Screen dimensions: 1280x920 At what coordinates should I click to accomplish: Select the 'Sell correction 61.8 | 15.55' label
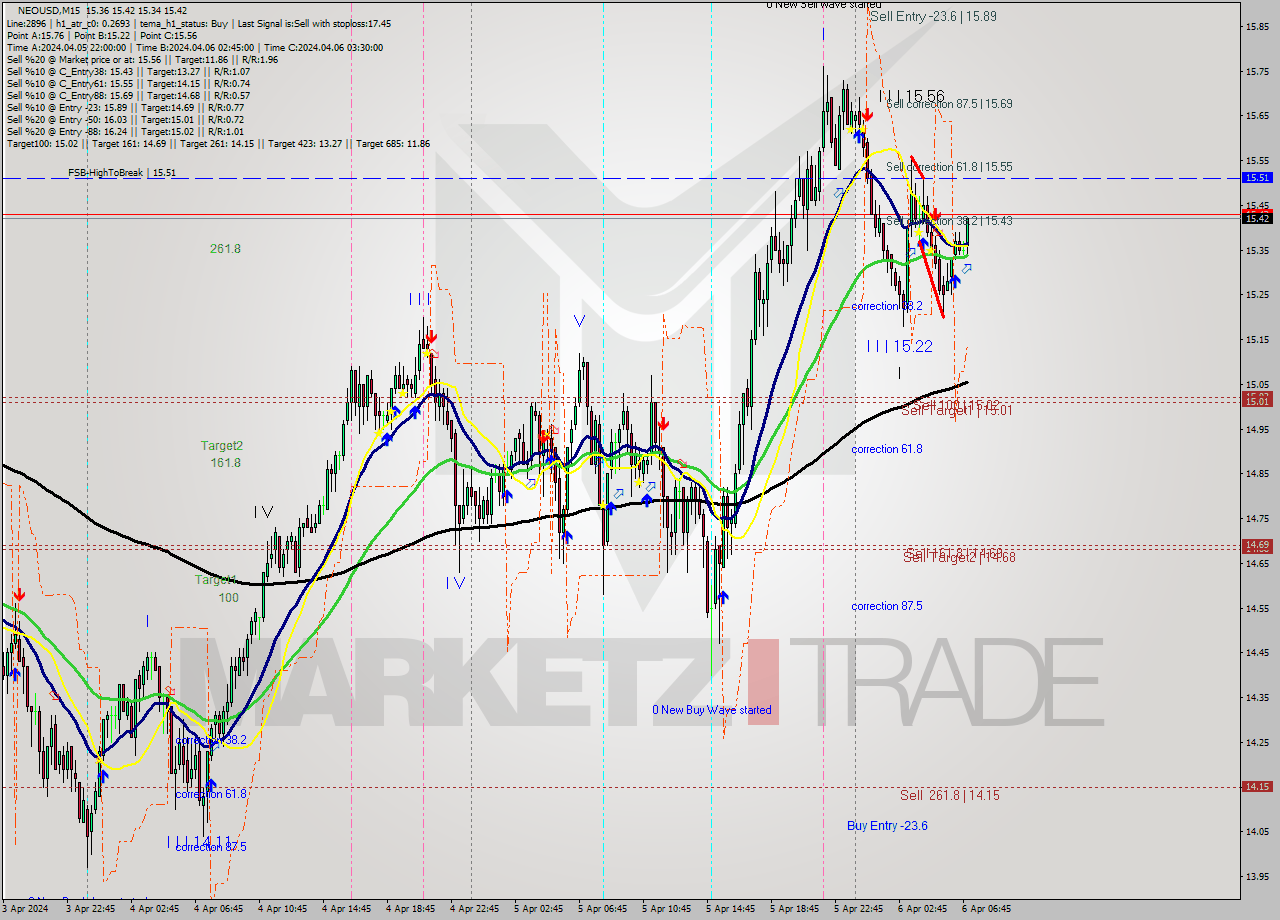pos(949,167)
